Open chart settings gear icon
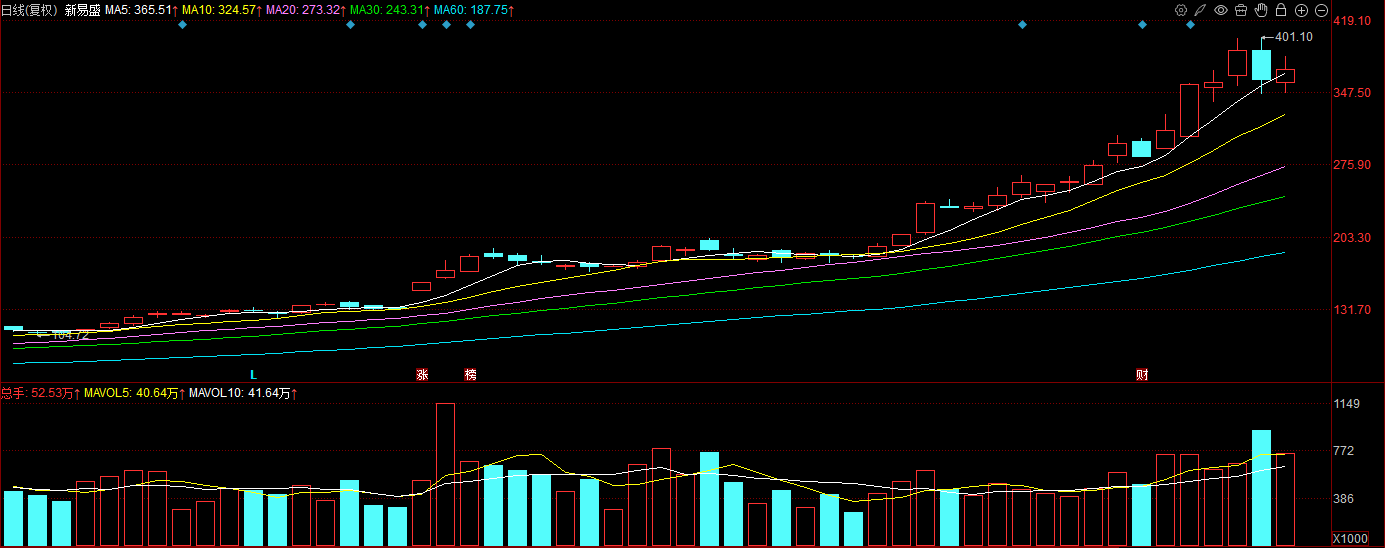 tap(1181, 10)
